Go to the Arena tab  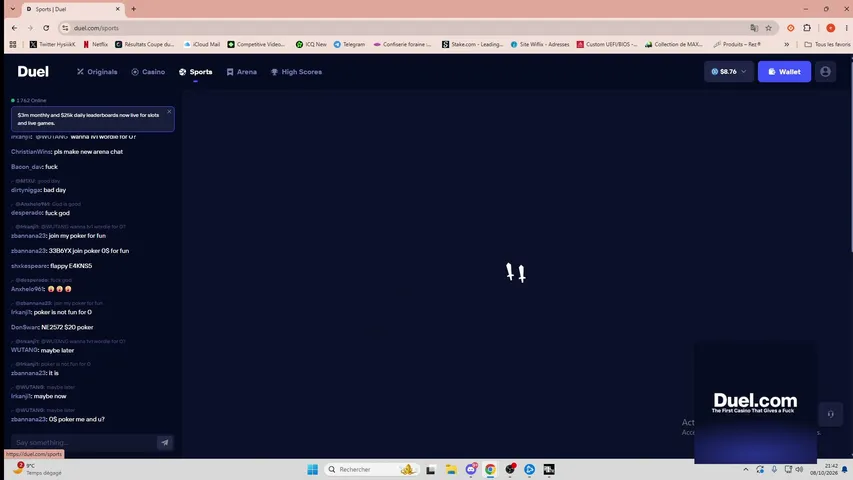[x=242, y=72]
